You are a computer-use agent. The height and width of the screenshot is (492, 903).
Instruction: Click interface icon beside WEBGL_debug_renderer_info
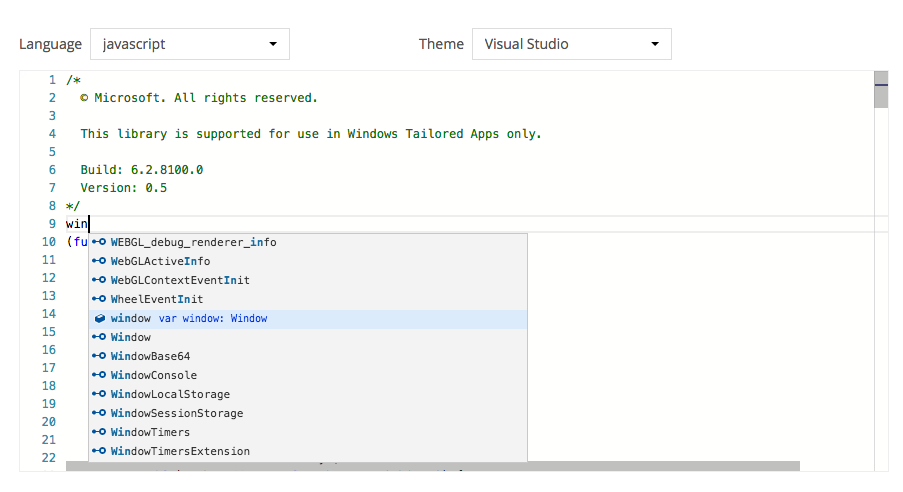coord(99,242)
